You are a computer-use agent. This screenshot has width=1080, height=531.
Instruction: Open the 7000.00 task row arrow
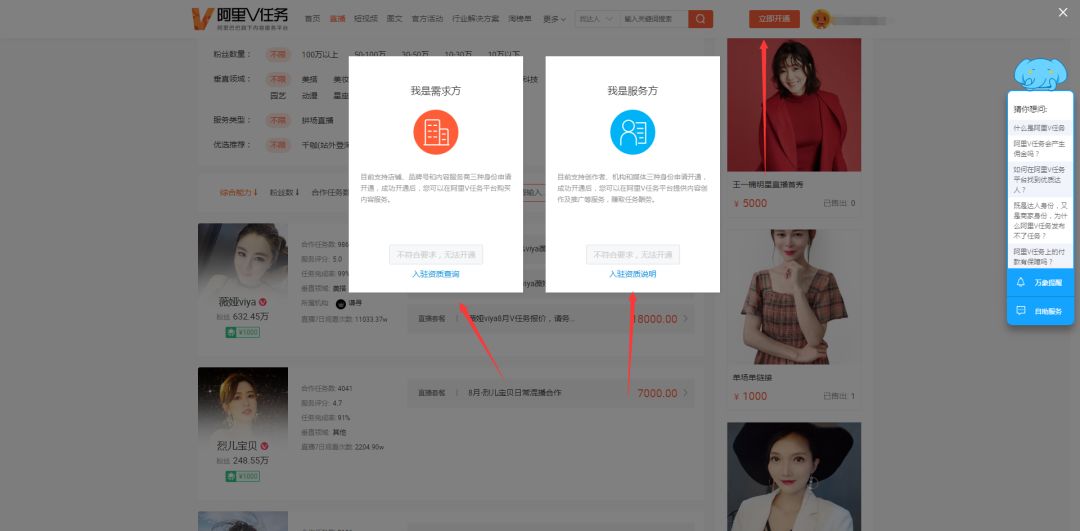pos(685,393)
